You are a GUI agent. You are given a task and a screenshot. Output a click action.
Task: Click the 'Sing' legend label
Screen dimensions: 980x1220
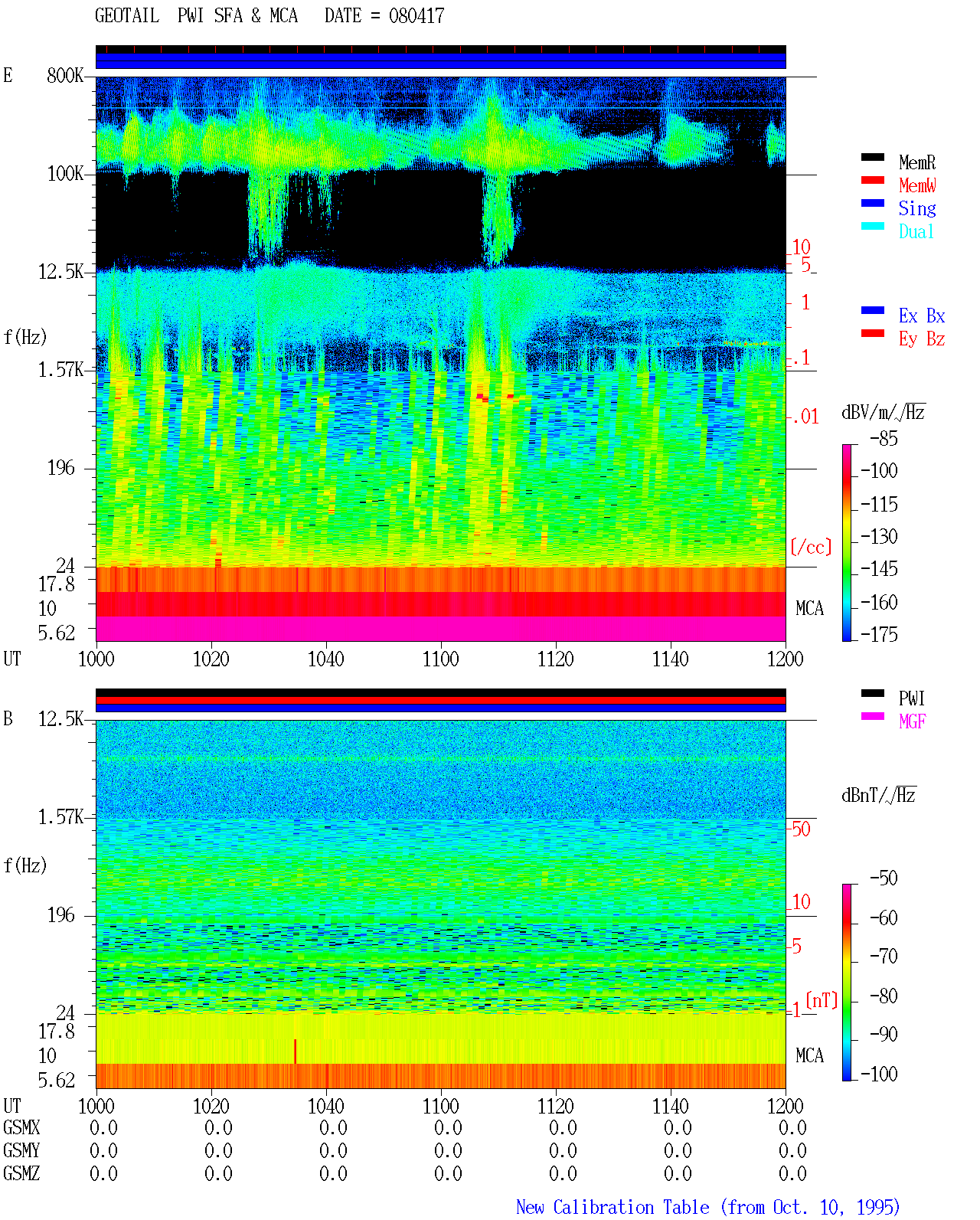pyautogui.click(x=917, y=208)
